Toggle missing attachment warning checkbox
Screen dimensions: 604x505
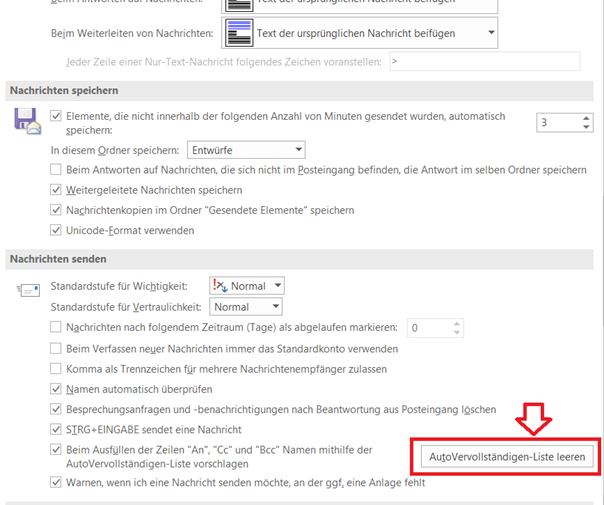(x=56, y=482)
